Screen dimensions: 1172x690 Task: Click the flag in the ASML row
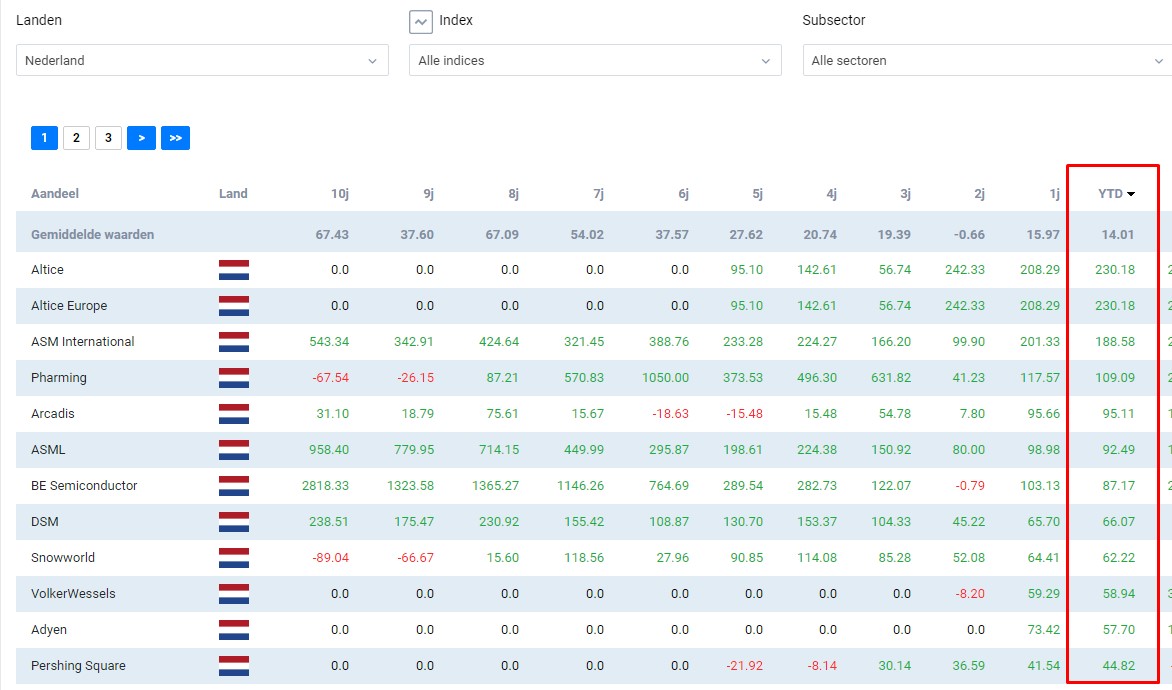click(234, 449)
